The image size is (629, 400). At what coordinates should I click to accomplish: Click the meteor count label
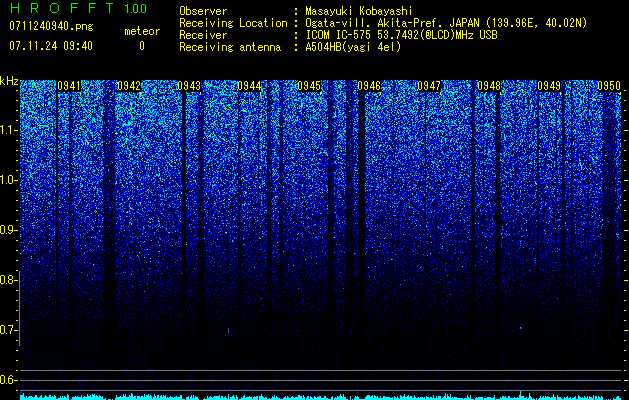(x=142, y=31)
